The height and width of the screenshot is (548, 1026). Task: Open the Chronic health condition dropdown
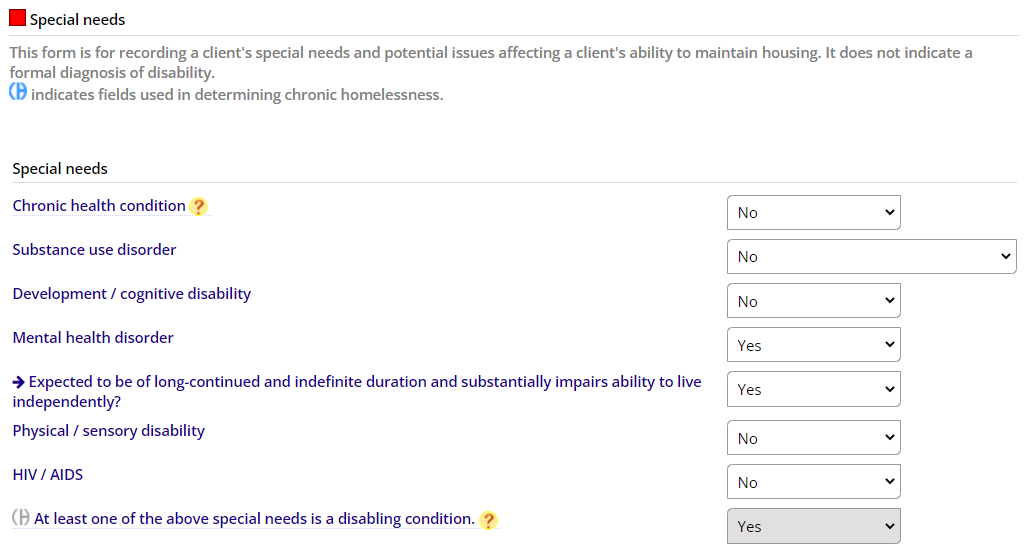click(x=813, y=212)
